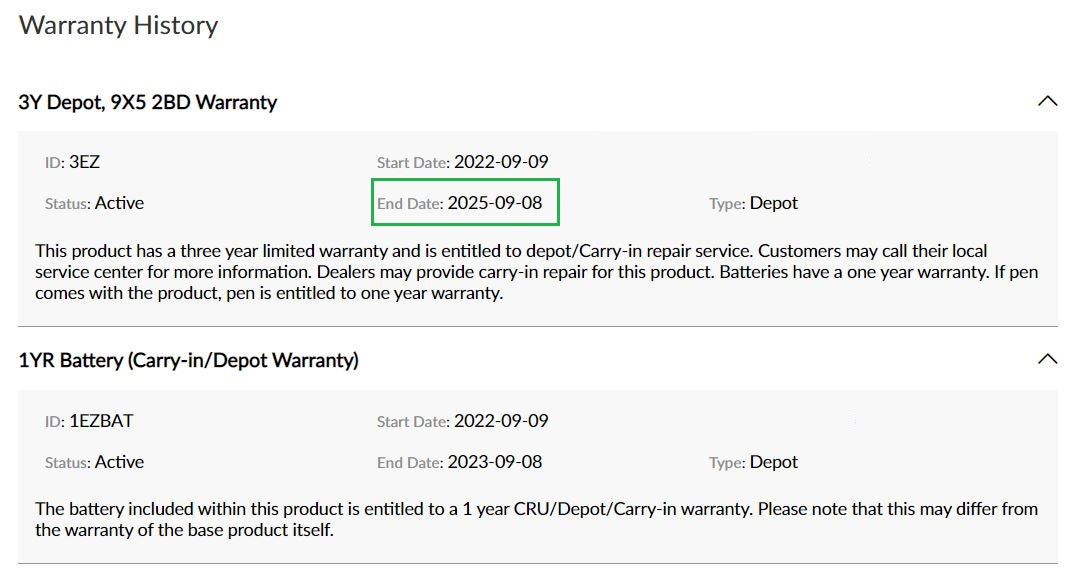1074x584 pixels.
Task: Click the Warranty History page title
Action: (x=118, y=26)
